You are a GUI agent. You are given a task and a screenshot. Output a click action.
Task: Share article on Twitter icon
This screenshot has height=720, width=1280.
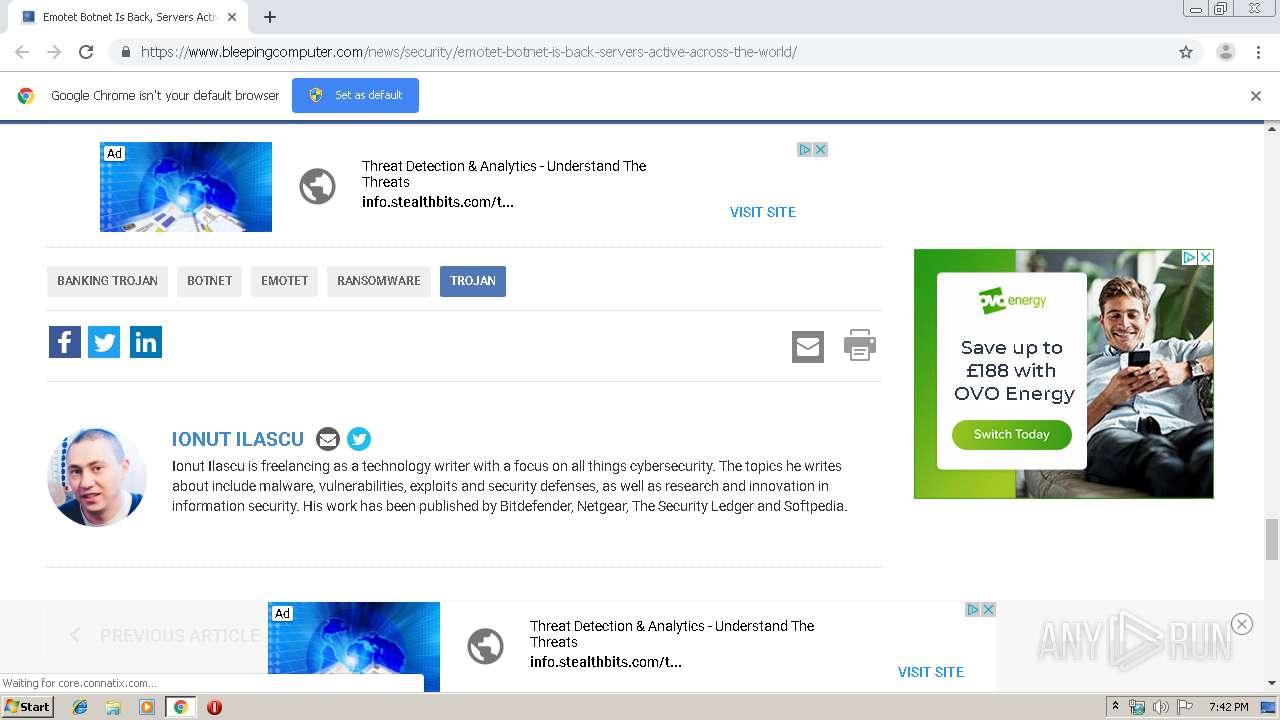tap(104, 342)
